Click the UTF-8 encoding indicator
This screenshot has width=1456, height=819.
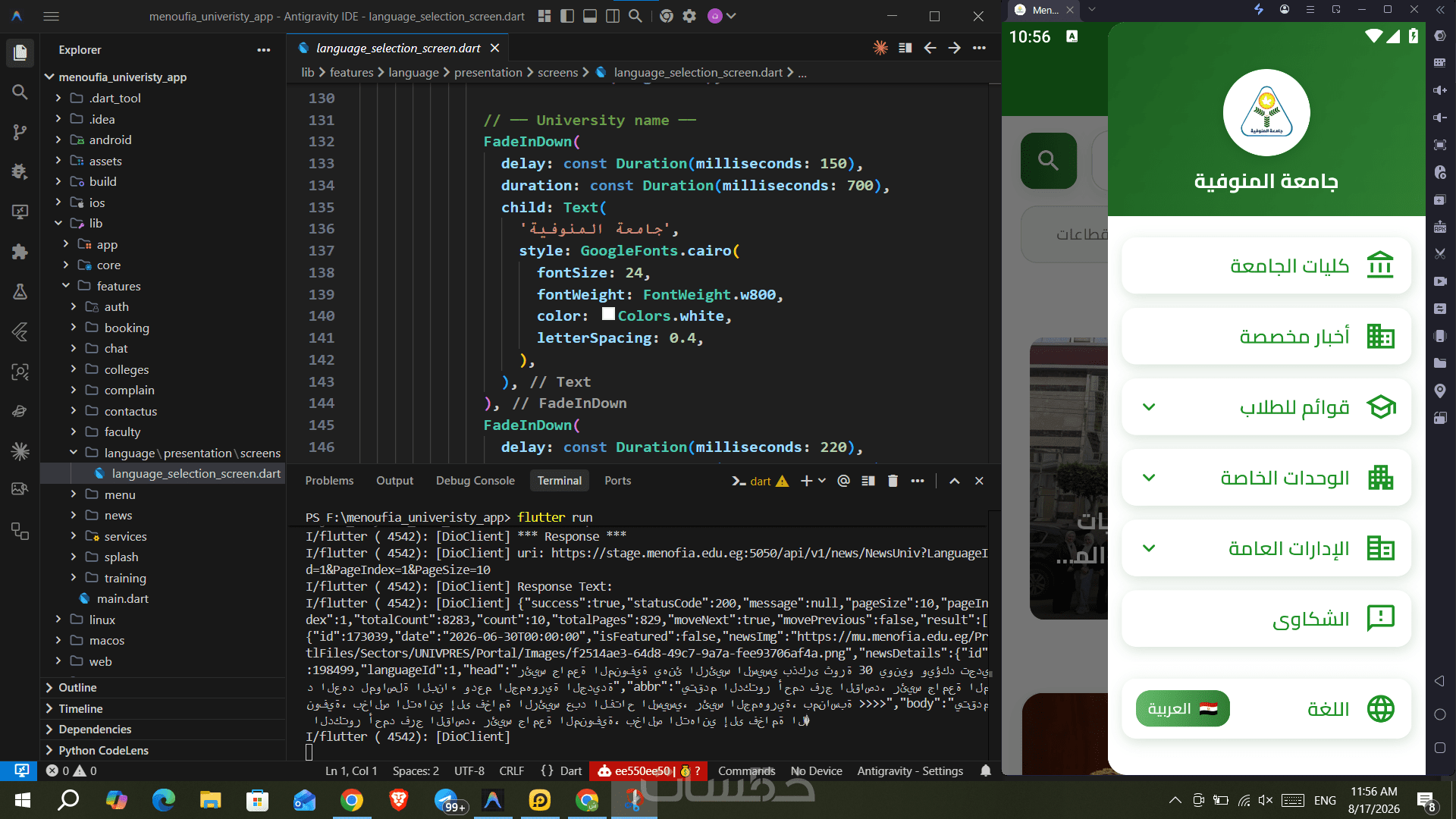(x=469, y=770)
